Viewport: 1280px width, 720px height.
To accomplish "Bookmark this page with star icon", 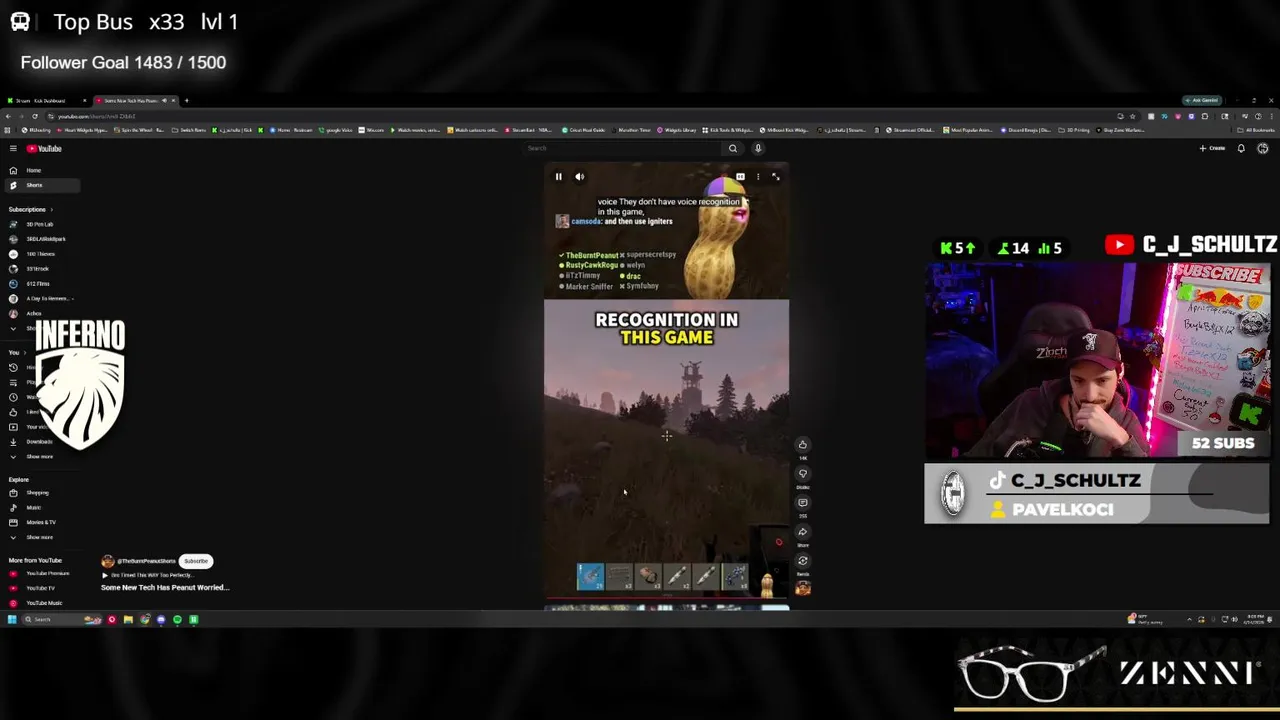I will (1132, 116).
